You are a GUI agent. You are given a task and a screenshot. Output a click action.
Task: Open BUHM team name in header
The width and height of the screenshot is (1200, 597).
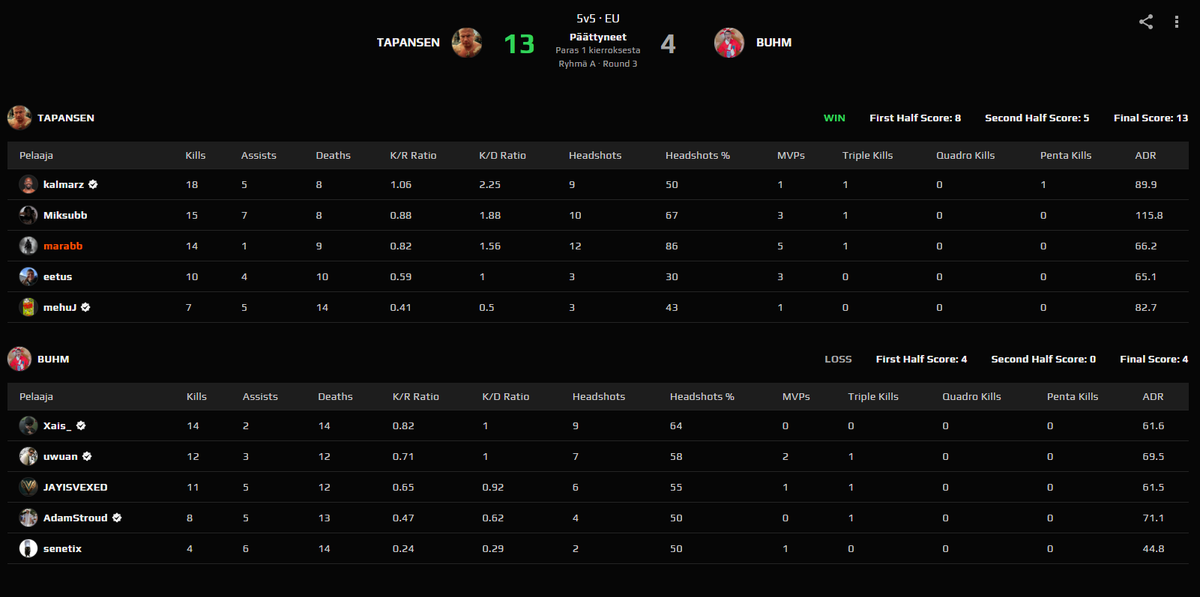point(774,43)
